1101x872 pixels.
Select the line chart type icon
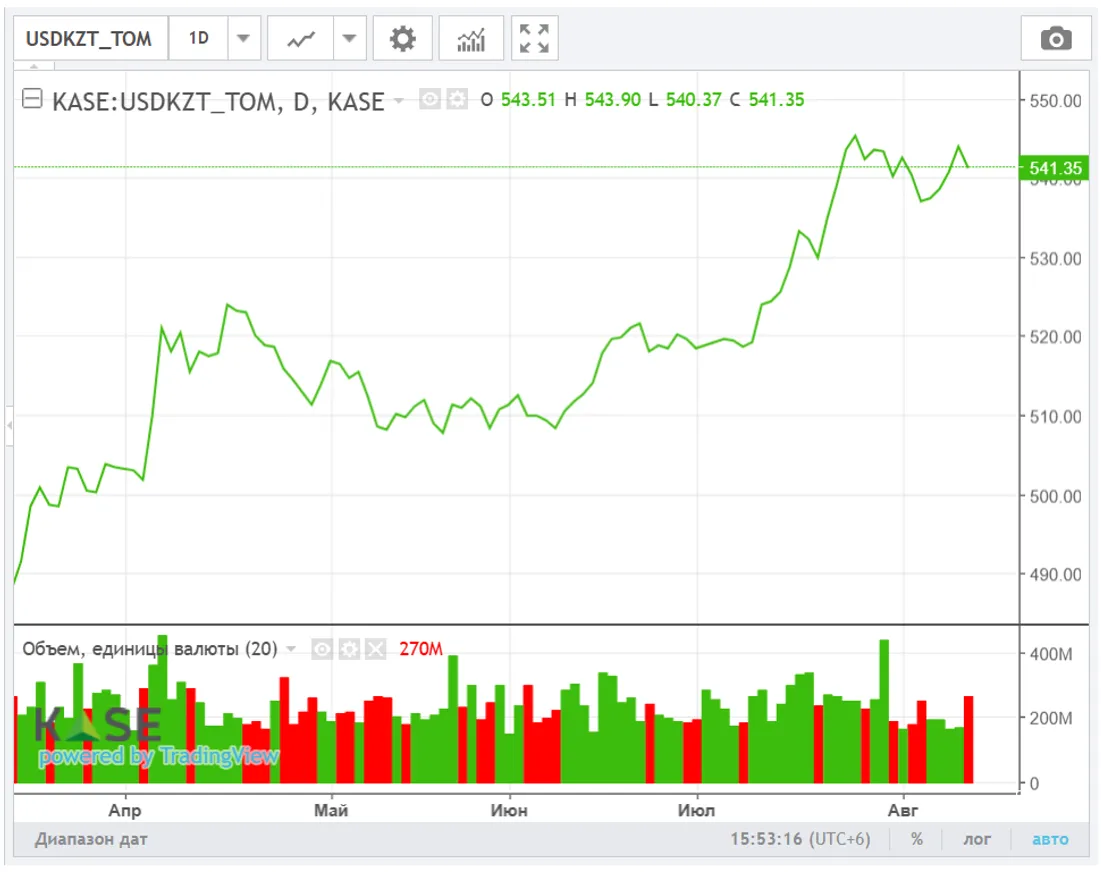pyautogui.click(x=301, y=39)
